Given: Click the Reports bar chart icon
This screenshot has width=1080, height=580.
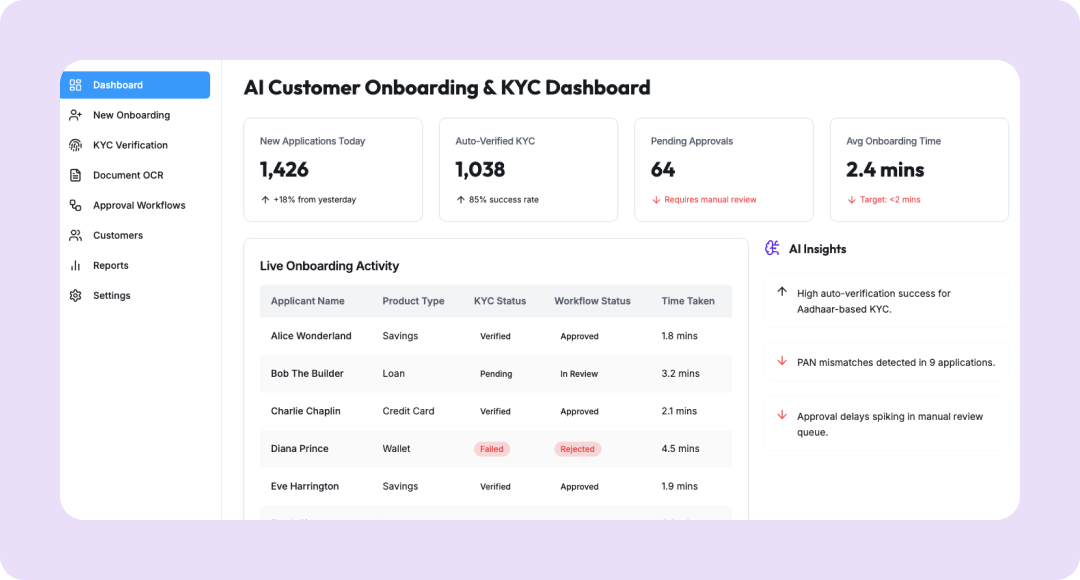Looking at the screenshot, I should pos(75,265).
